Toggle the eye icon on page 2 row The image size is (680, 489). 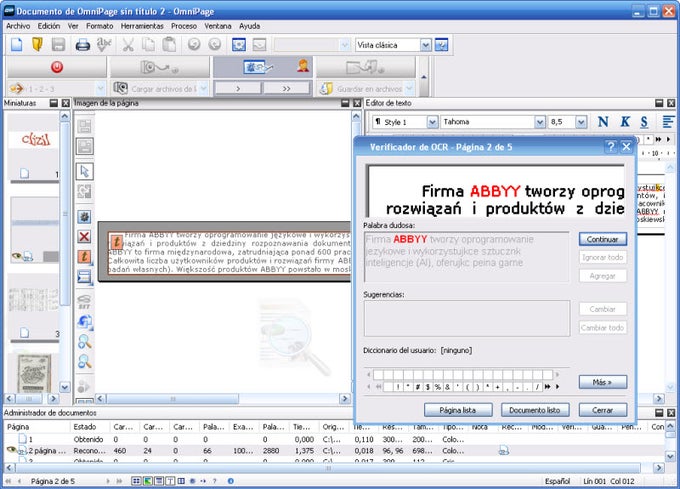[x=12, y=450]
